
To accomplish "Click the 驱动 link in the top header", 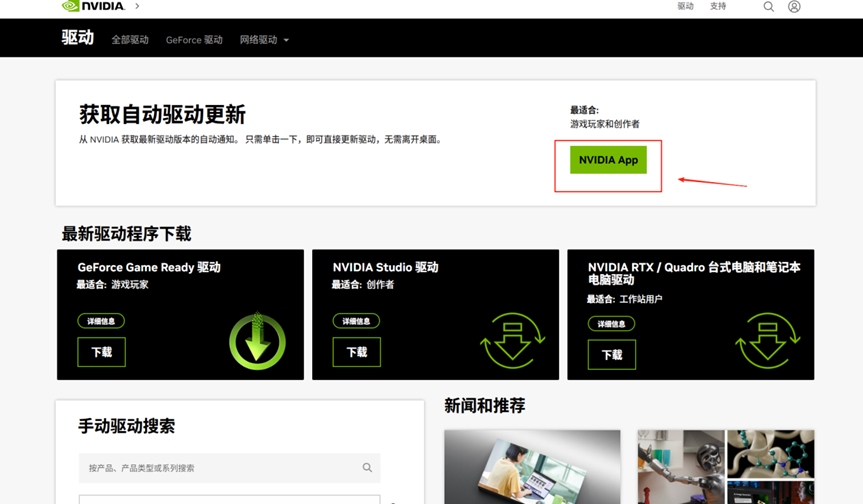I will (685, 6).
